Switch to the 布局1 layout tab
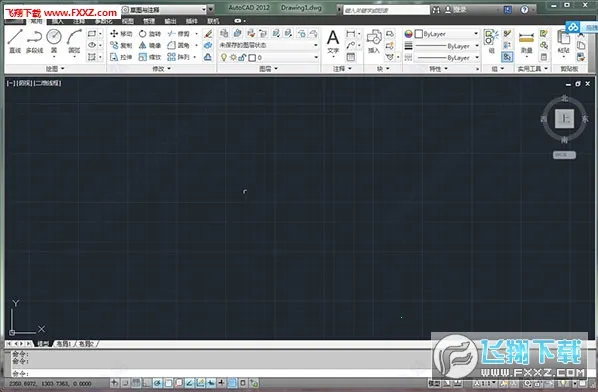This screenshot has width=598, height=392. point(64,344)
